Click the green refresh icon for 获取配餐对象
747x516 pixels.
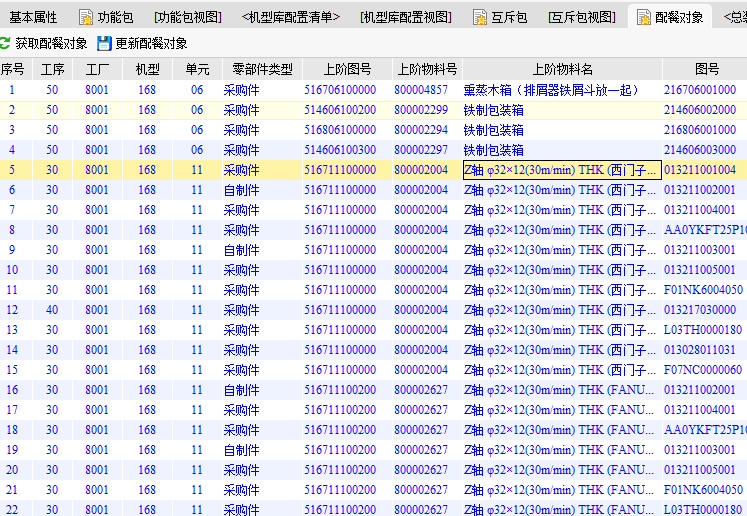[x=5, y=43]
